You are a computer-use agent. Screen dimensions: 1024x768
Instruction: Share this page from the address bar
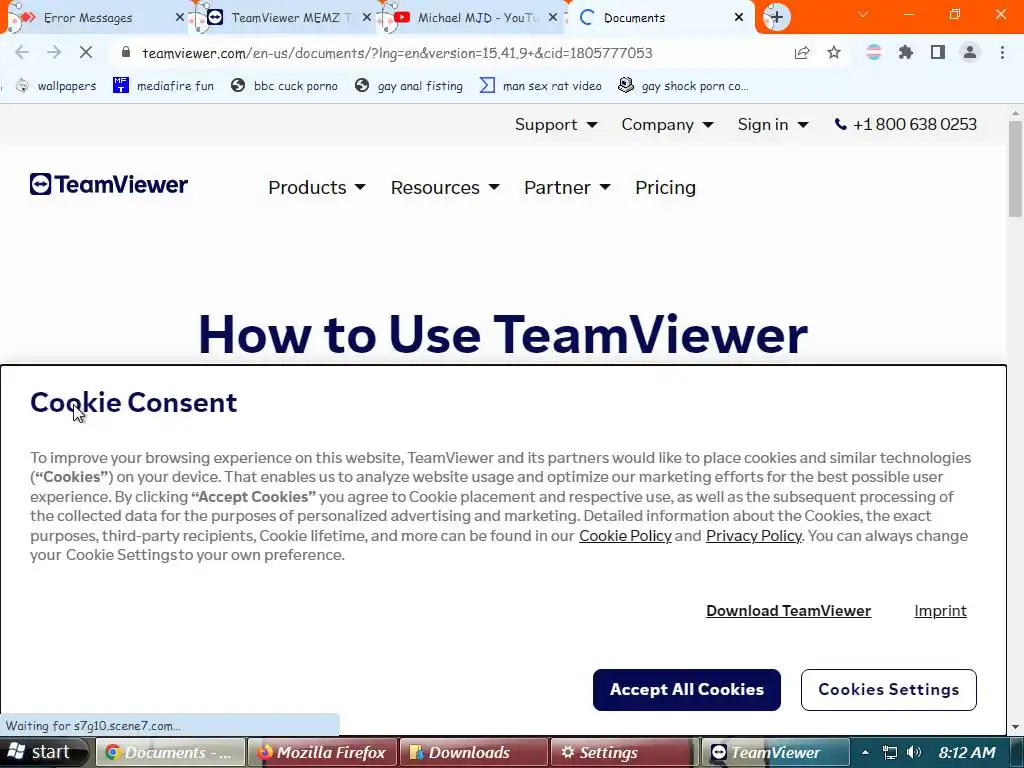coord(802,53)
